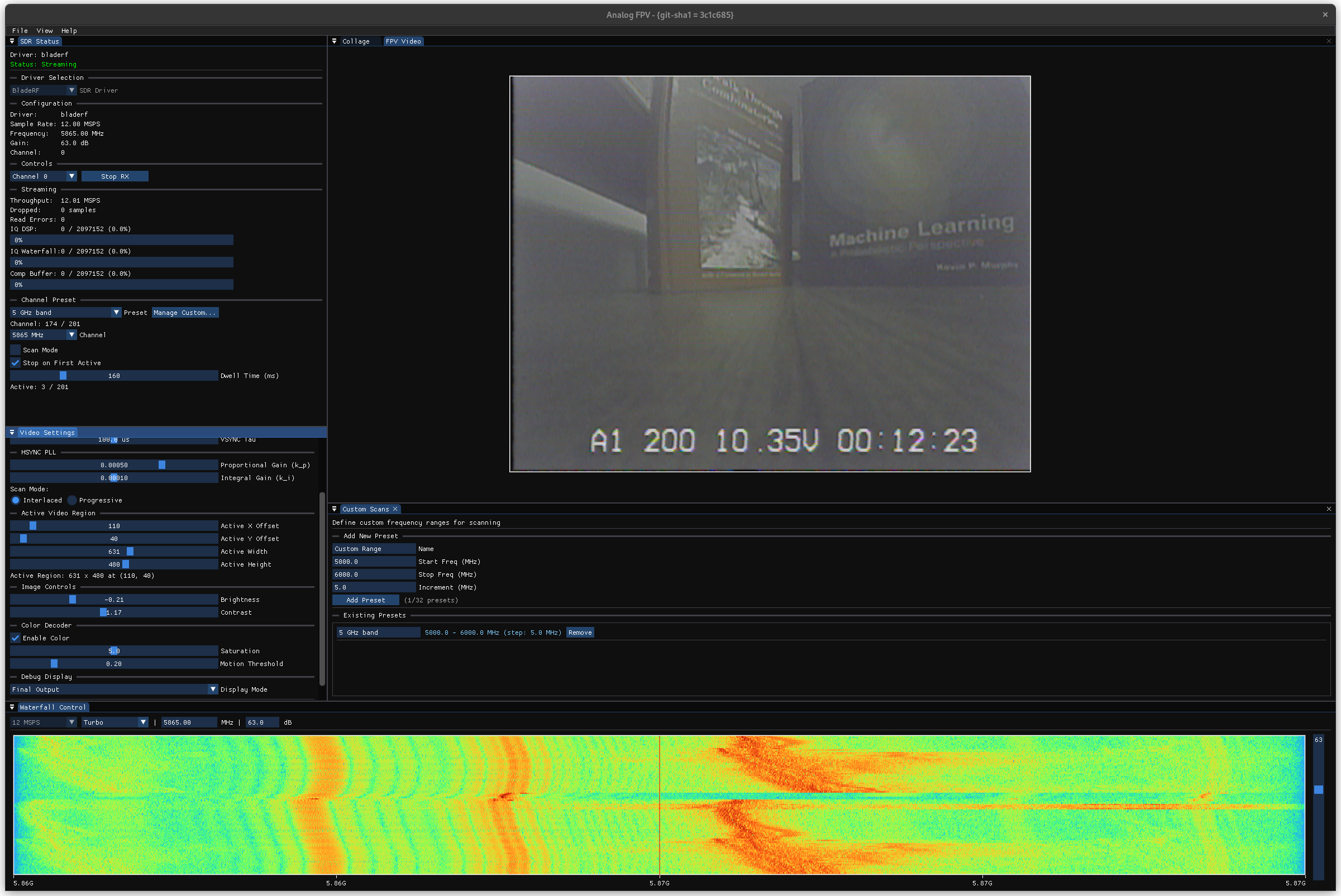The height and width of the screenshot is (896, 1341).
Task: Open the View menu
Action: 45,31
